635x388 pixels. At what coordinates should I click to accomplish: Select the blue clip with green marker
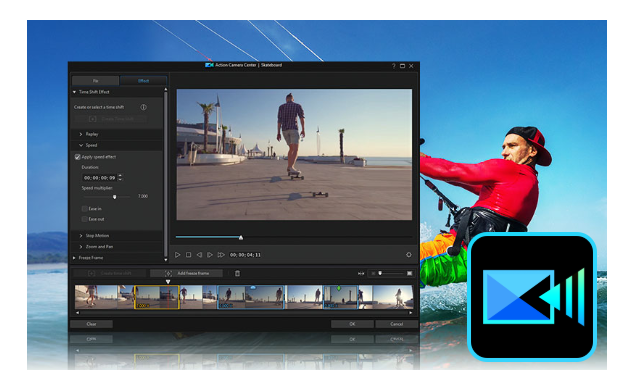(341, 297)
